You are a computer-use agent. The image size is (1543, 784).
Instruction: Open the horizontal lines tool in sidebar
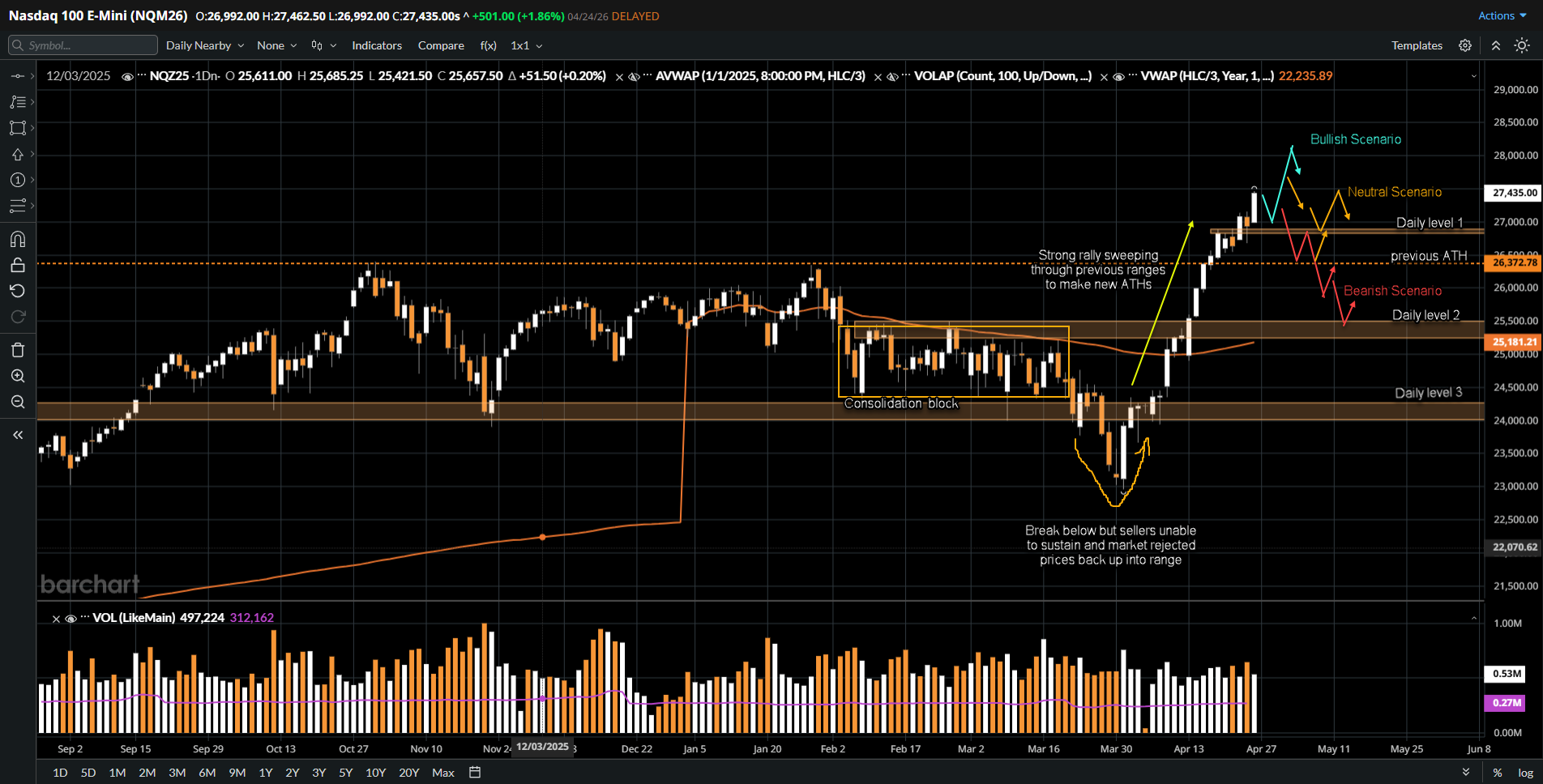coord(17,206)
